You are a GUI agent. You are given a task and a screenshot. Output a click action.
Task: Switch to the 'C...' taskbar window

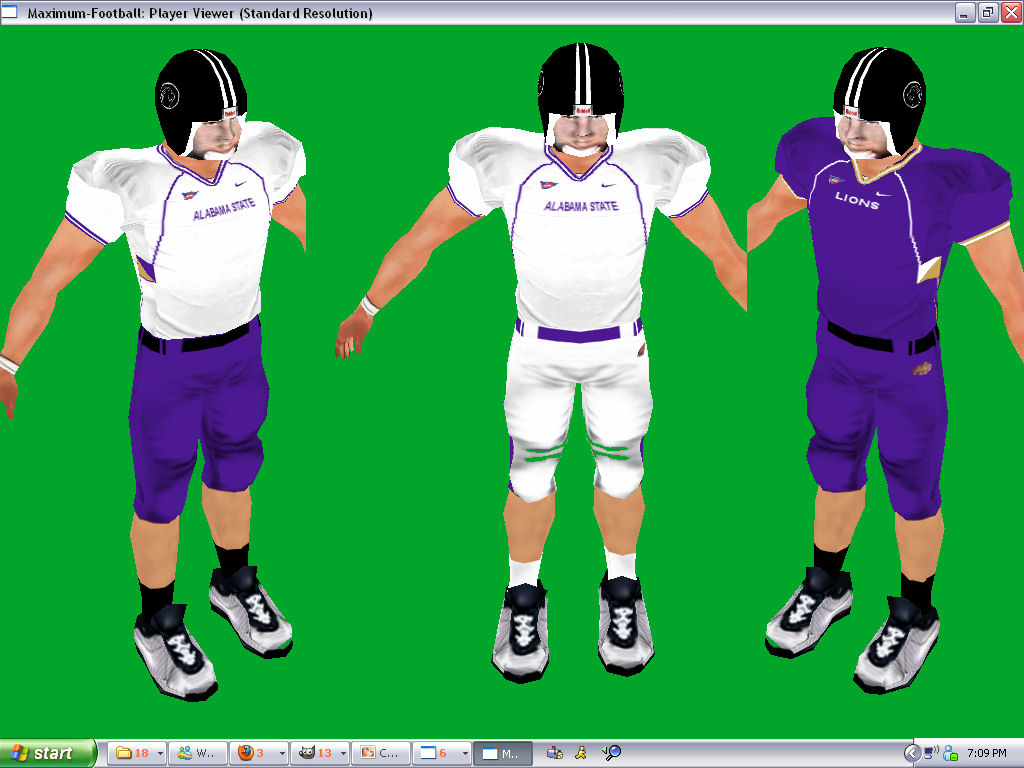pyautogui.click(x=381, y=753)
